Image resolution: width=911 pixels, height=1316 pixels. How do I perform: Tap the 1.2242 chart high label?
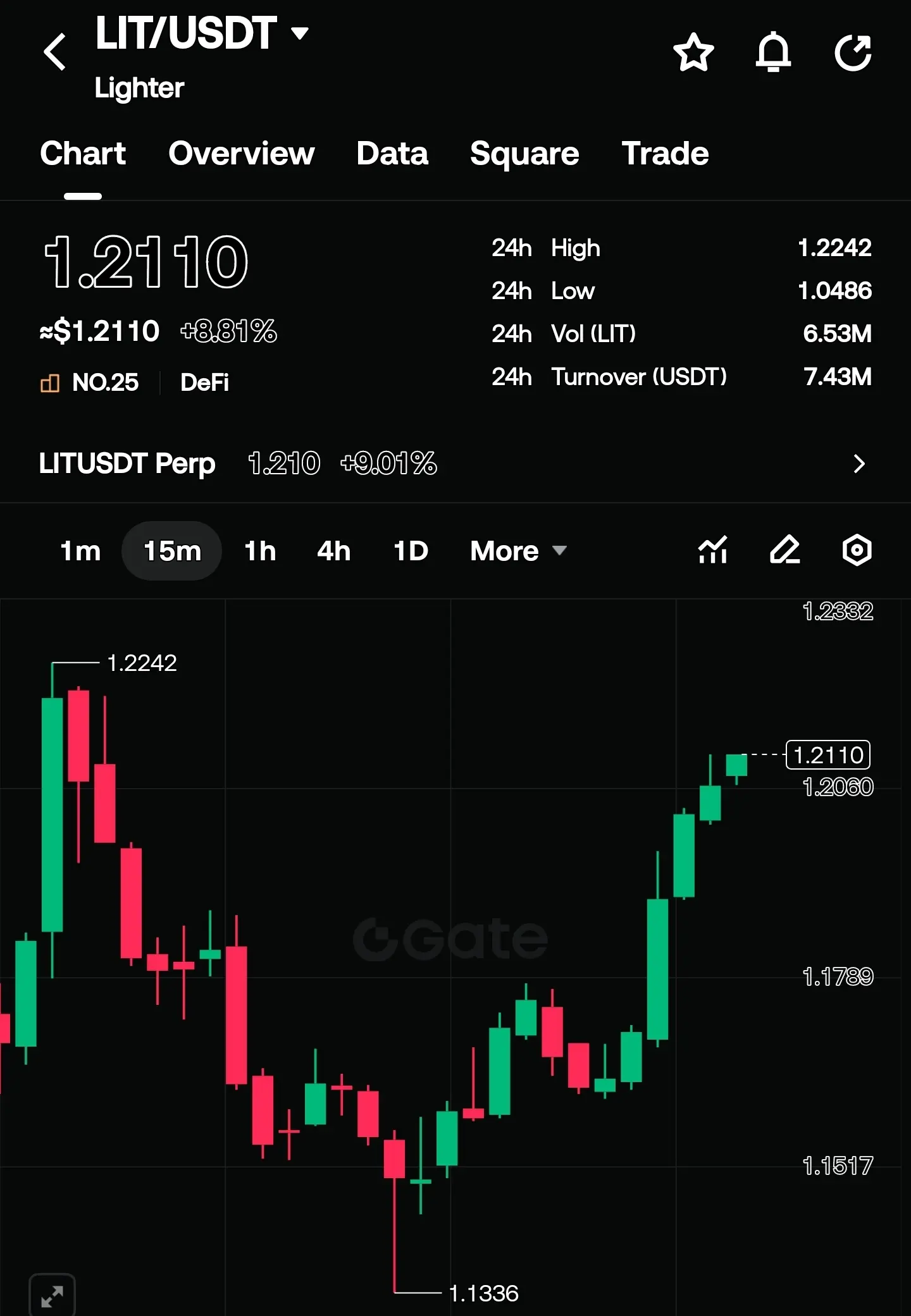142,663
